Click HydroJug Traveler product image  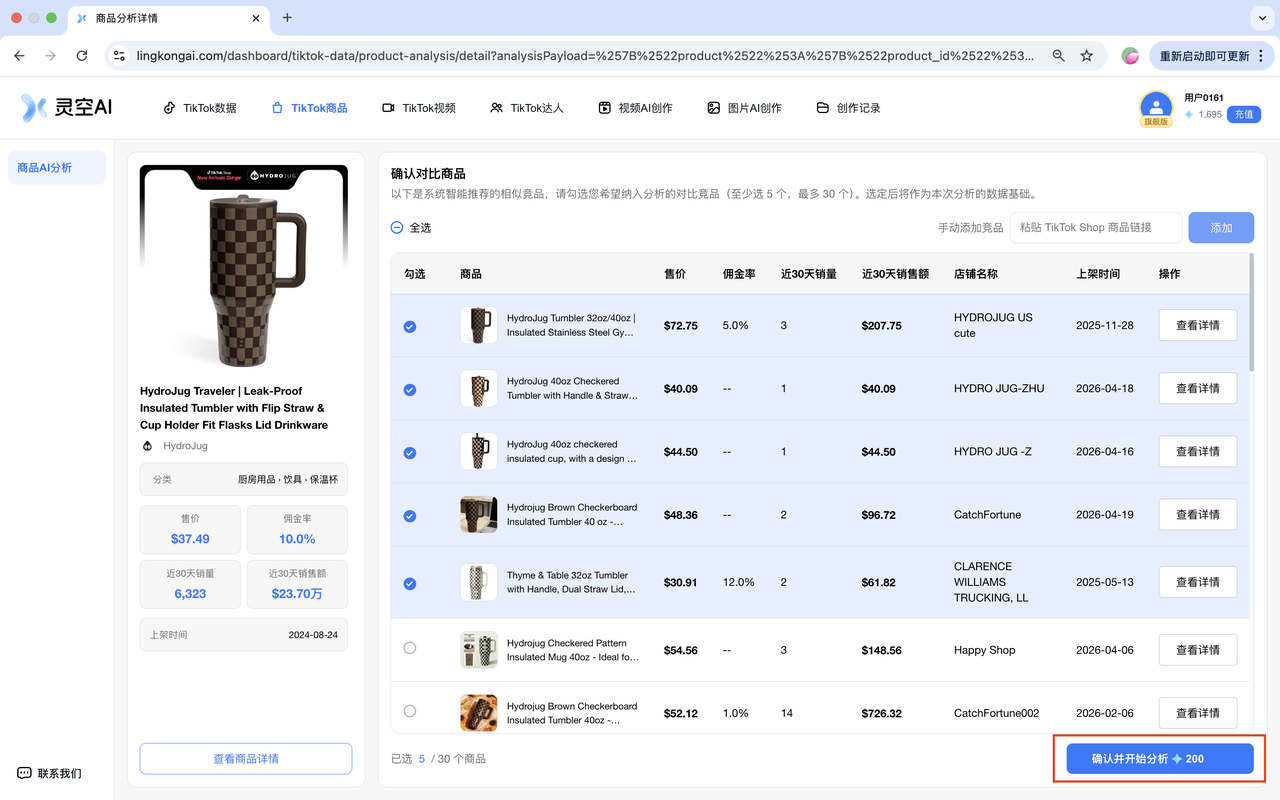click(x=244, y=269)
